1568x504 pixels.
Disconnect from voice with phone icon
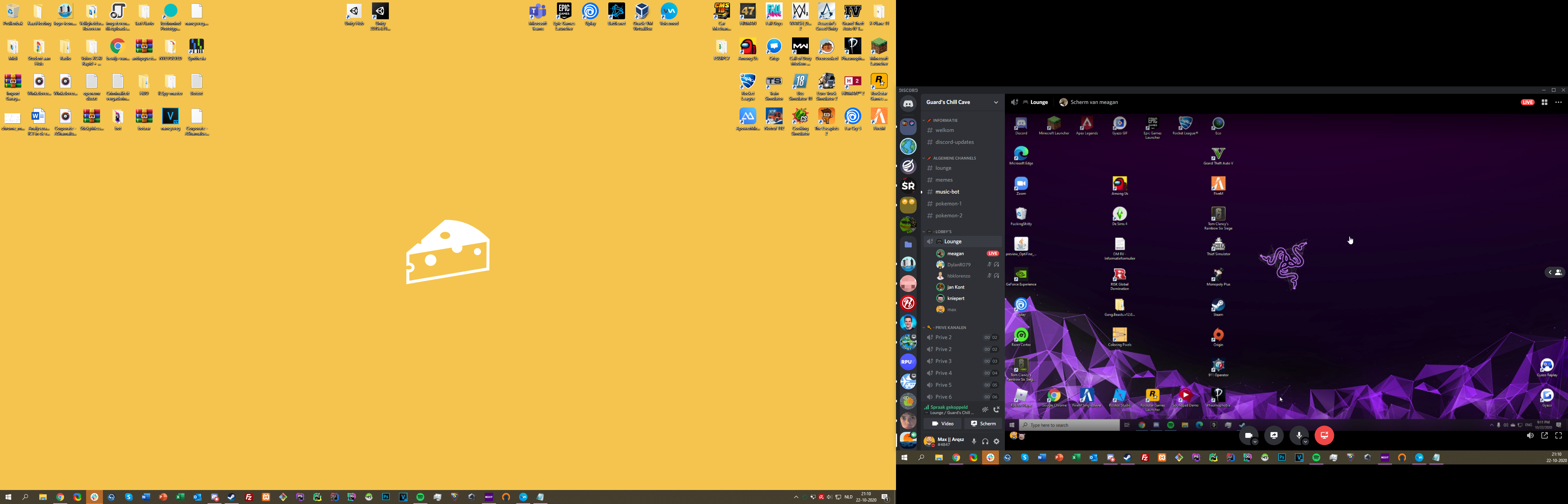click(996, 409)
